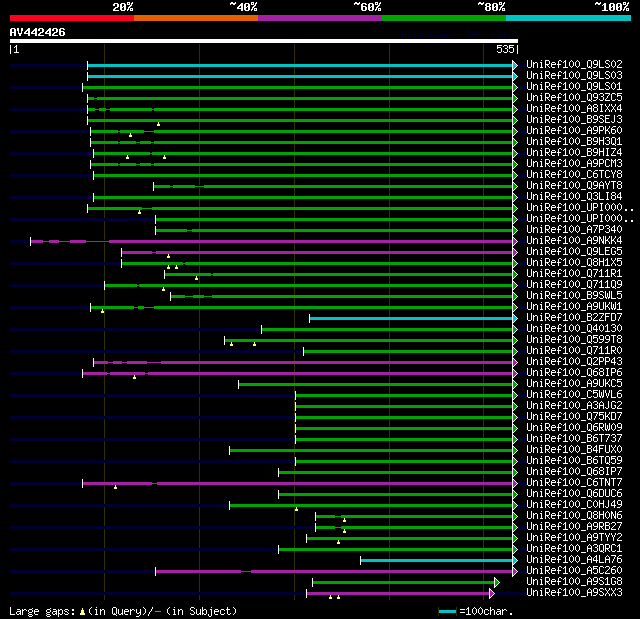Viewport: 640px width, 619px height.
Task: Open the UniRef100_B6TQ59 entry
Action: (x=574, y=461)
